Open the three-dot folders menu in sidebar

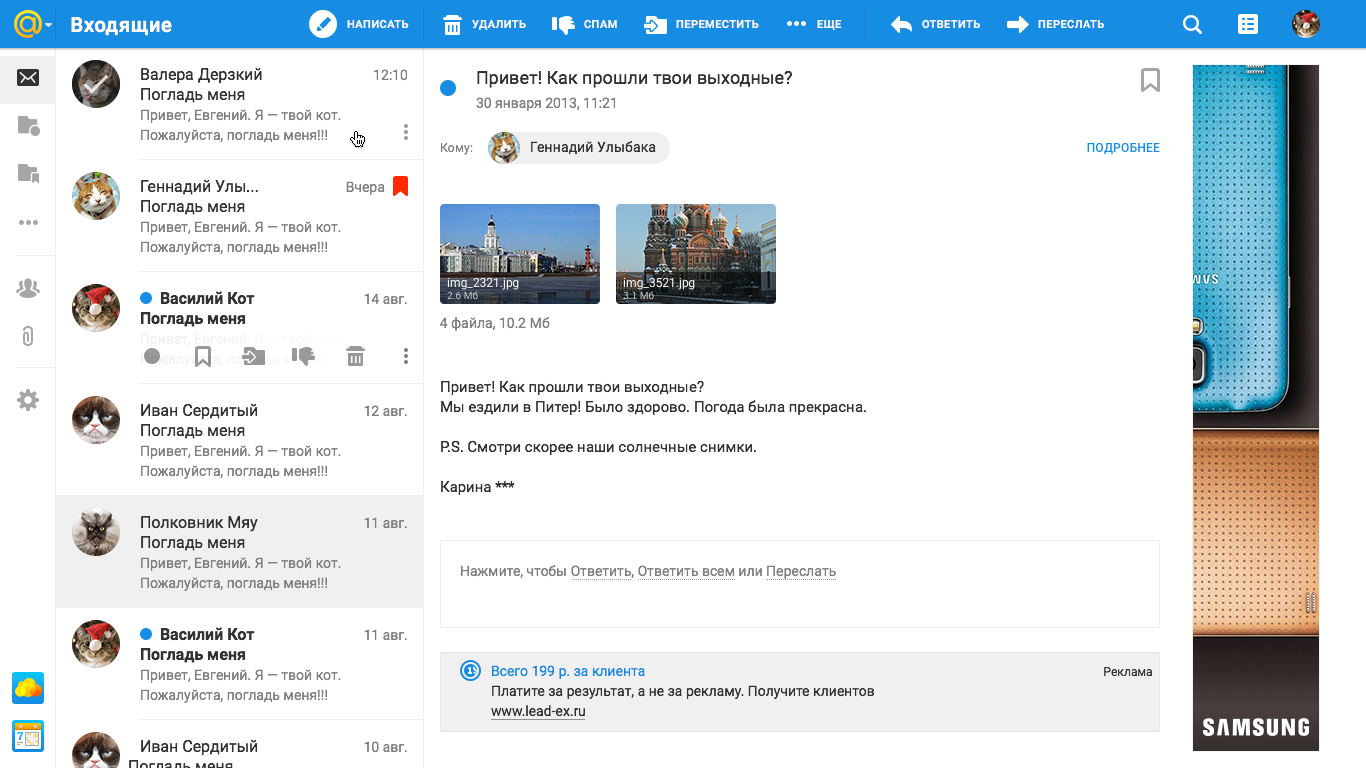pos(27,222)
